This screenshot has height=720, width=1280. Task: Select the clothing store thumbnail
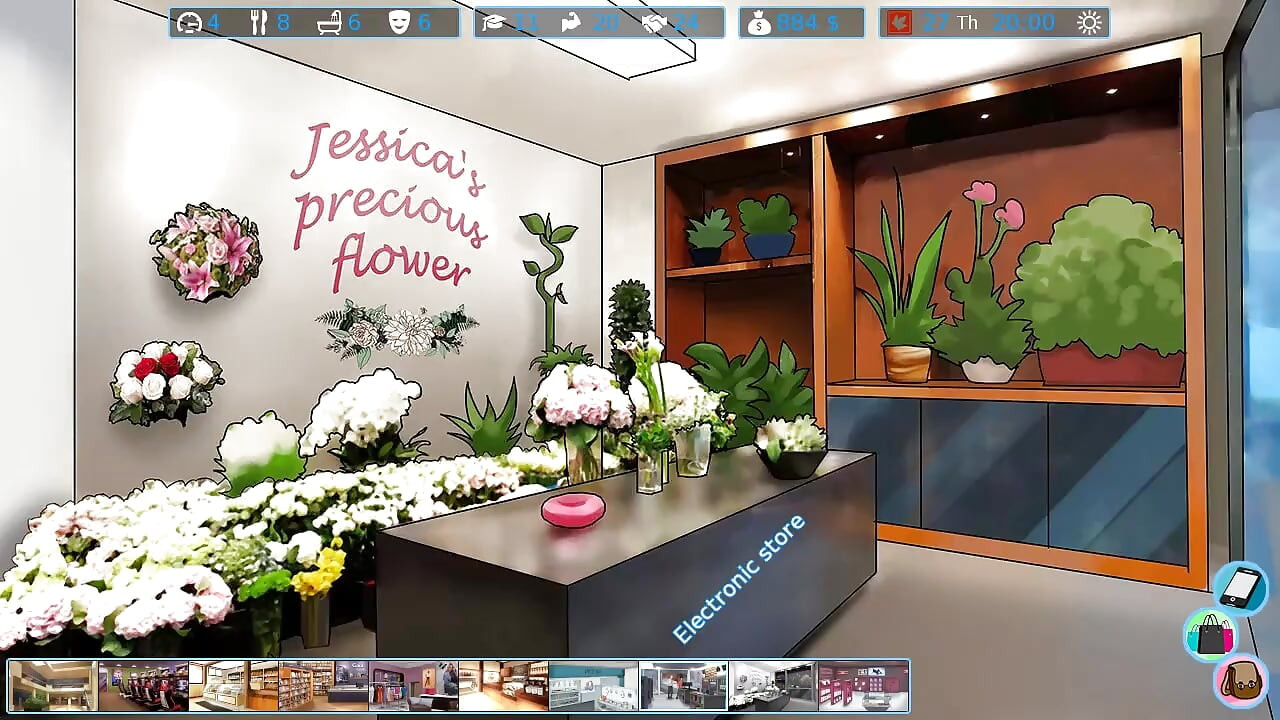414,686
